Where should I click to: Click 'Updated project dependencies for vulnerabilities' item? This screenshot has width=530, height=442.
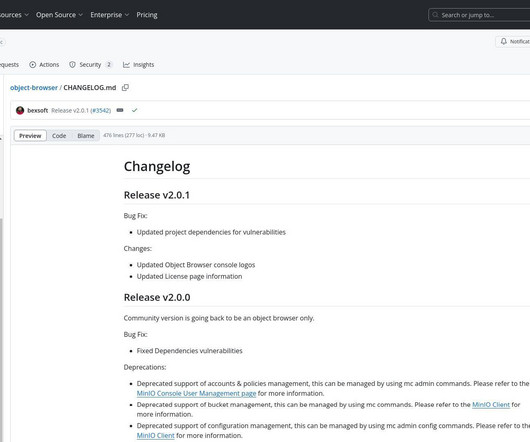tap(211, 232)
